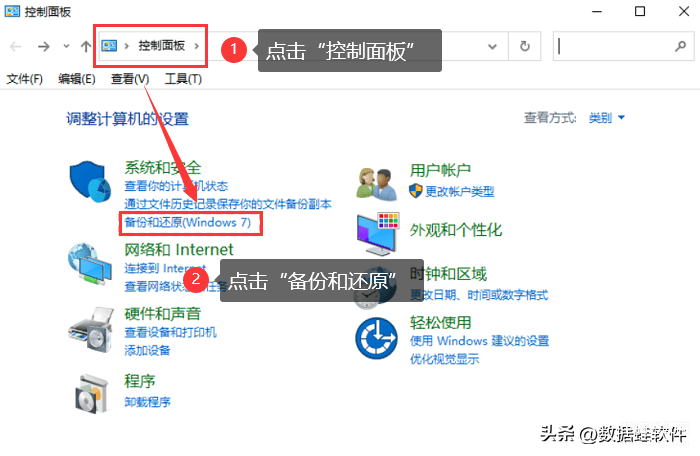Expand the address bar history dropdown

tap(492, 46)
